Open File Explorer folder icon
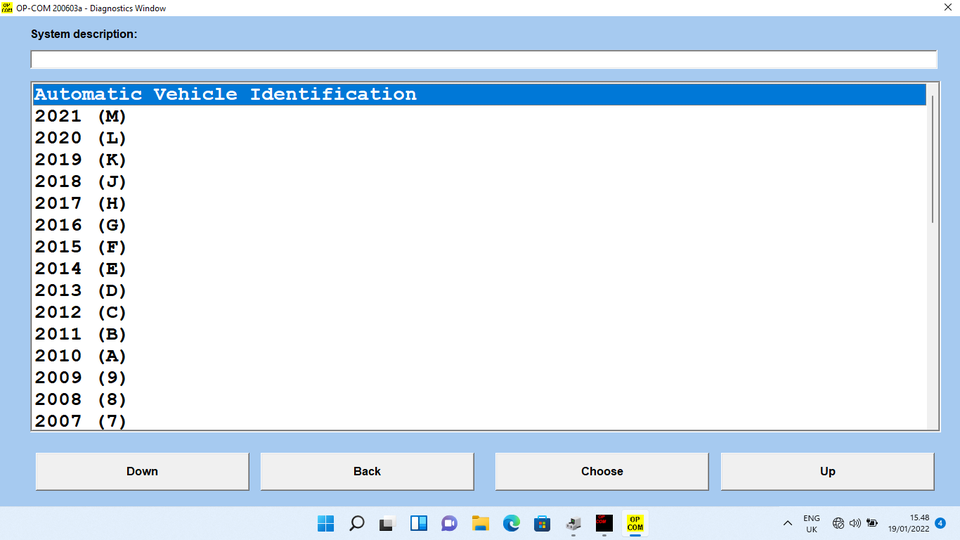This screenshot has width=960, height=540. click(481, 523)
